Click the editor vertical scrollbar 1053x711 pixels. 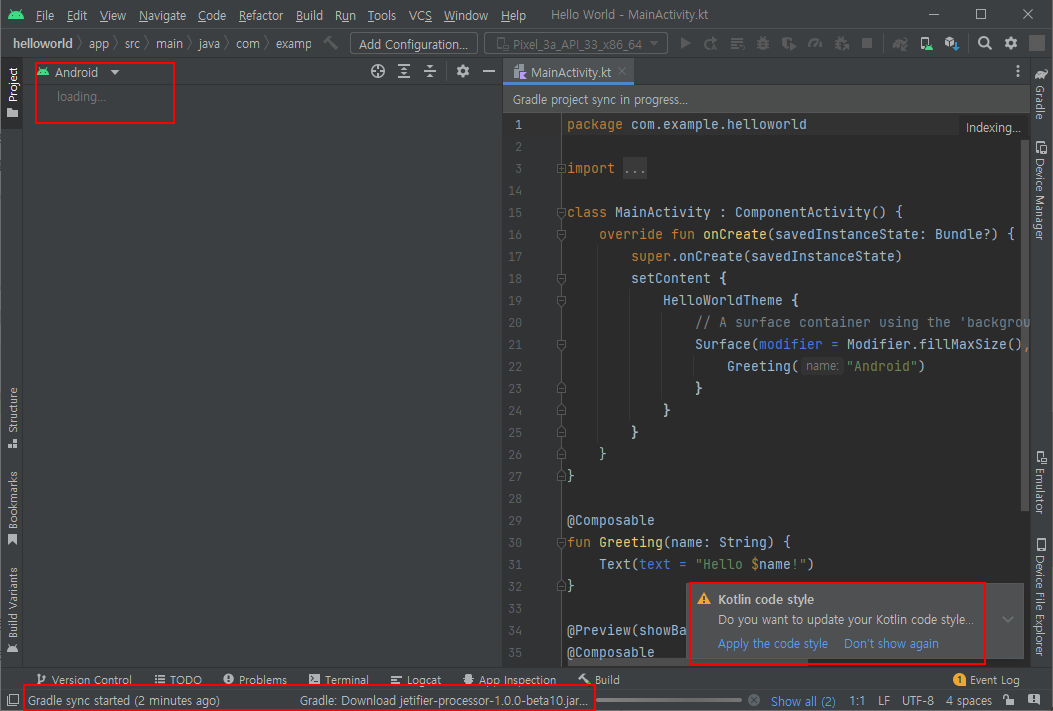click(x=1025, y=326)
